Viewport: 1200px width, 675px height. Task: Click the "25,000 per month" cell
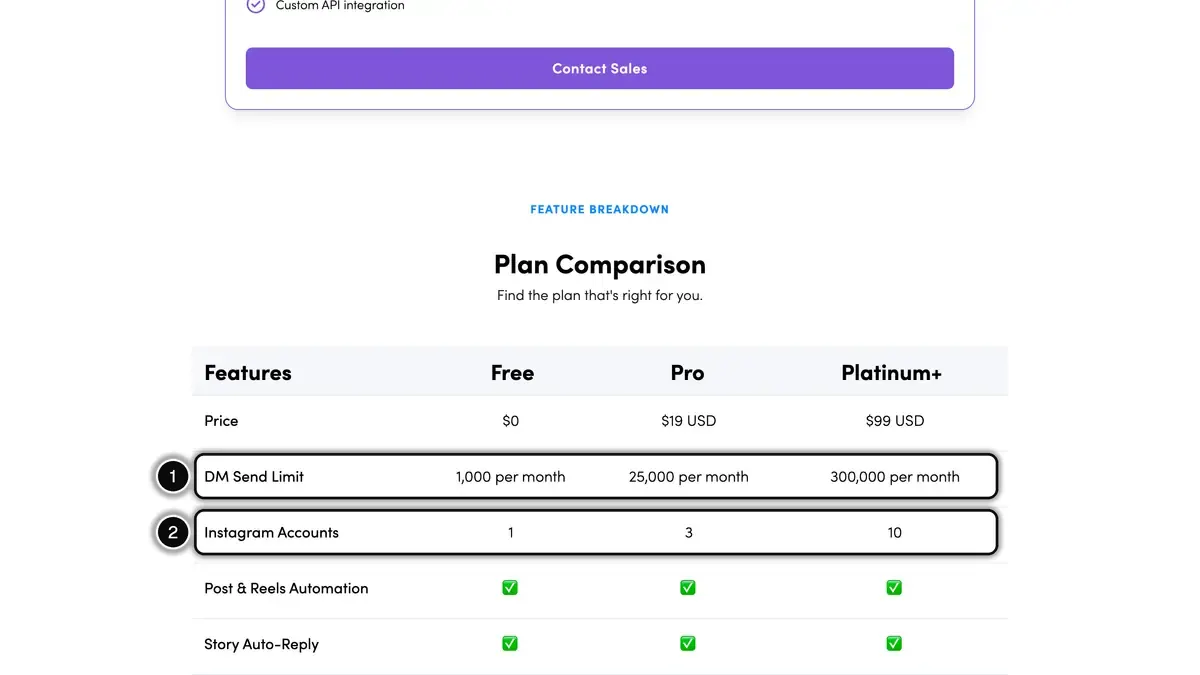689,477
